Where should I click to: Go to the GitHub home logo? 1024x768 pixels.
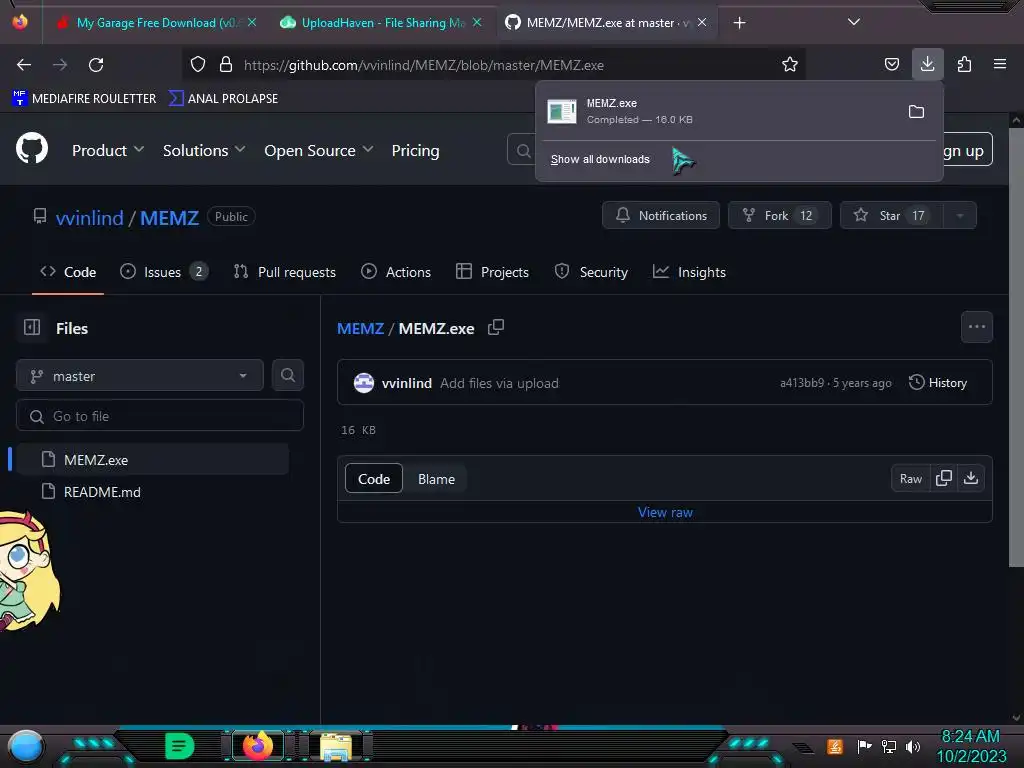(32, 149)
